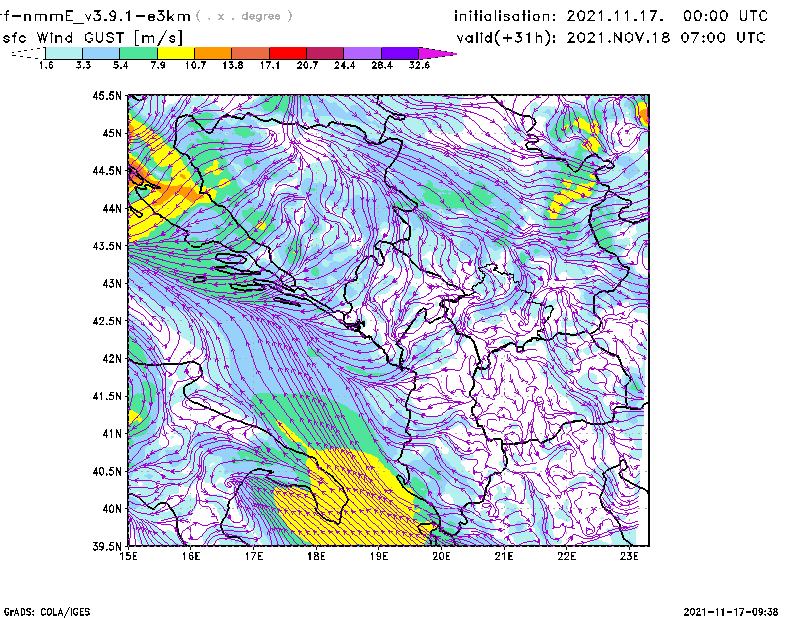
Task: Click the '43N' latitude label
Action: click(x=112, y=283)
